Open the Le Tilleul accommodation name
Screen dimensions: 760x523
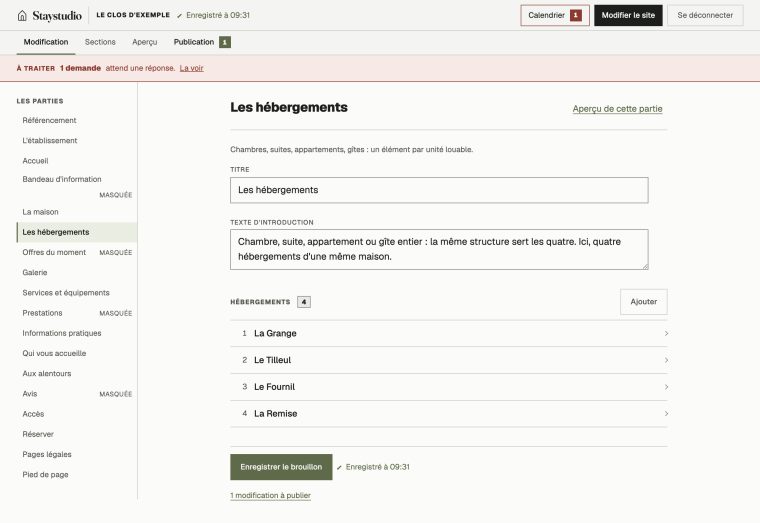(272, 360)
